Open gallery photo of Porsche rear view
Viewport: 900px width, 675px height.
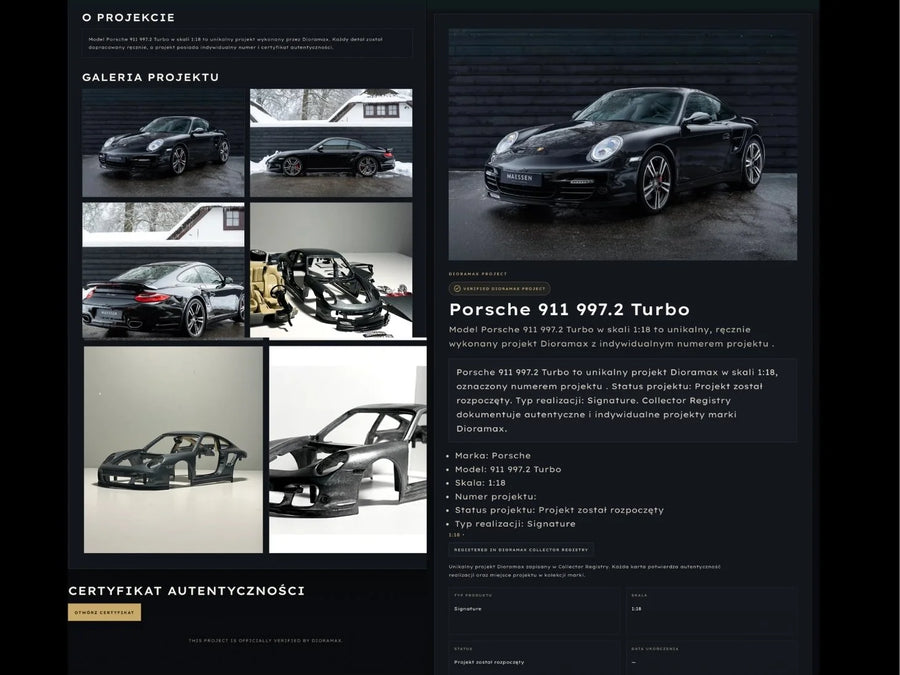[x=163, y=270]
